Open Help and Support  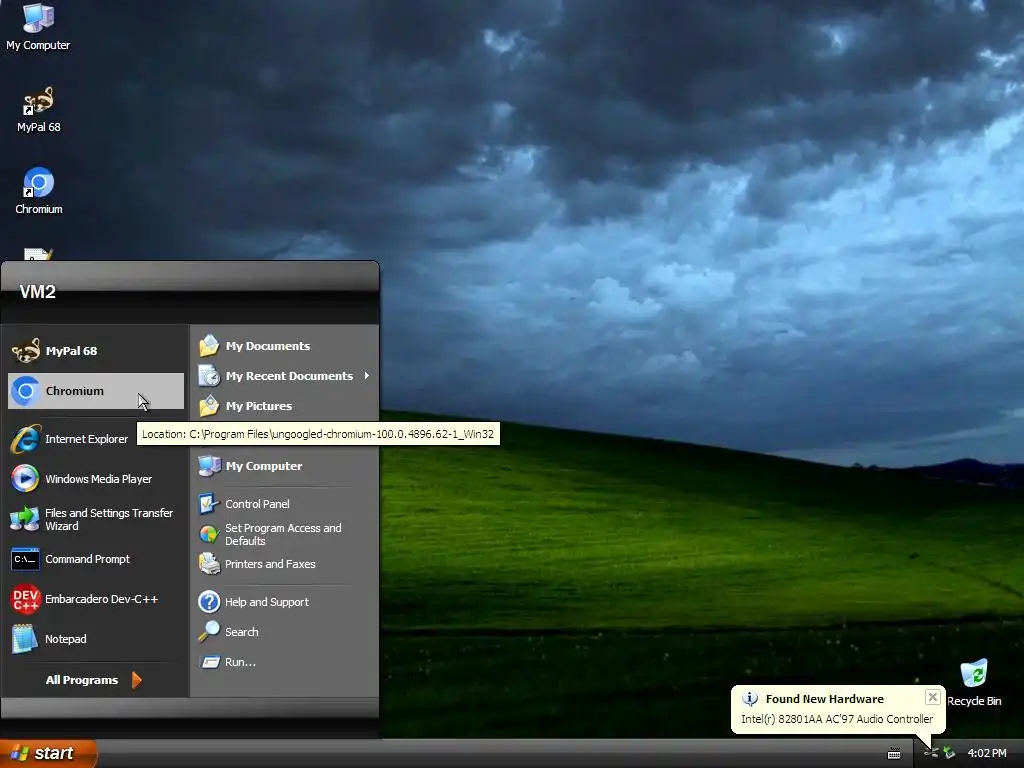pos(284,601)
